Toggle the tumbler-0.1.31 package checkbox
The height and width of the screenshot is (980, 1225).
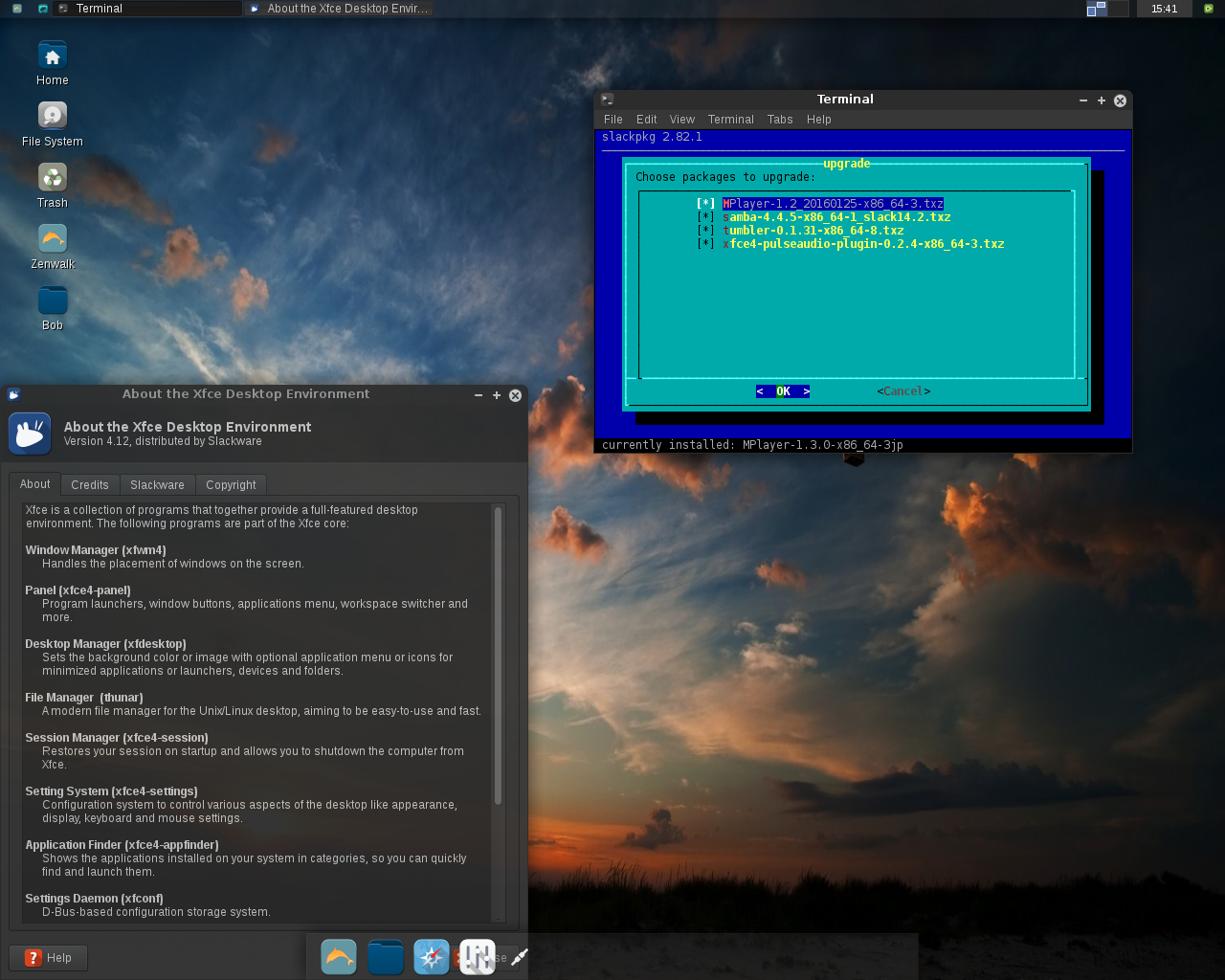pyautogui.click(x=706, y=231)
